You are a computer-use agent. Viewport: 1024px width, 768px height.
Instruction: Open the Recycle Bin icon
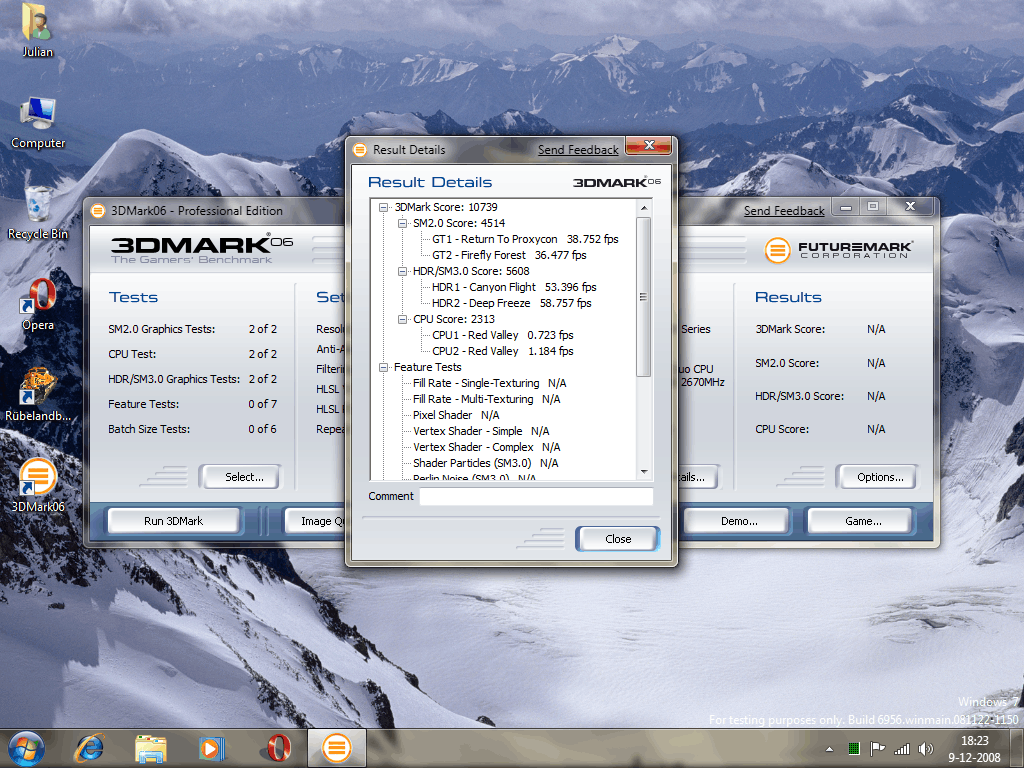[38, 213]
